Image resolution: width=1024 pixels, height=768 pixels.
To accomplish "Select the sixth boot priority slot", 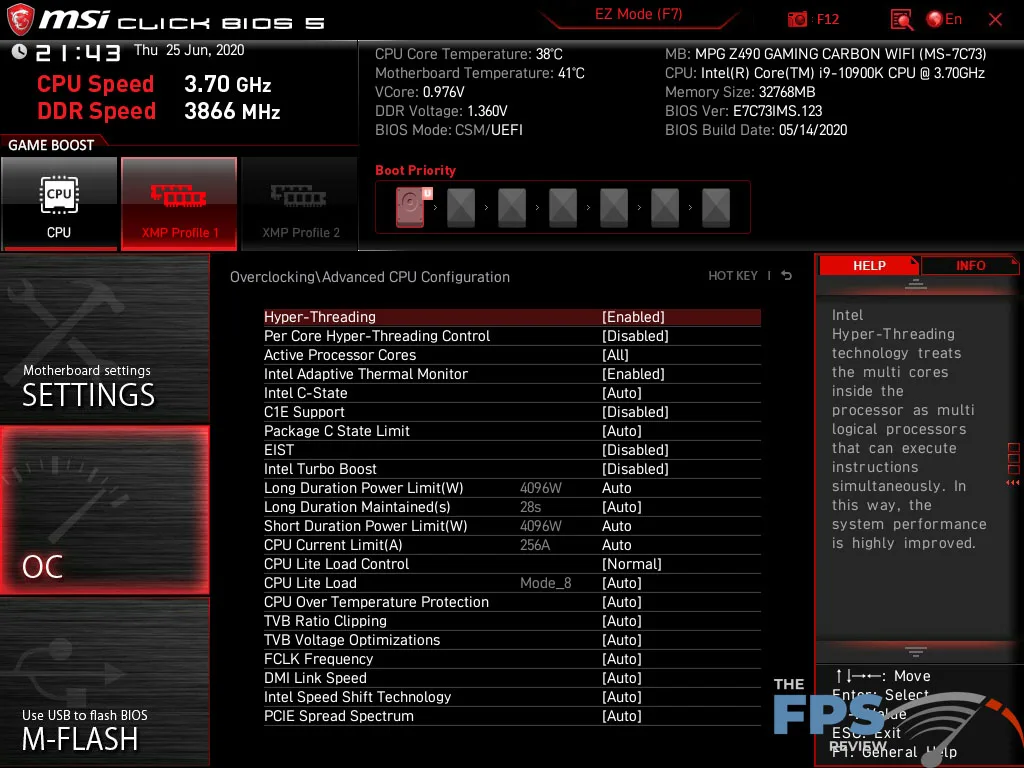I will point(665,208).
